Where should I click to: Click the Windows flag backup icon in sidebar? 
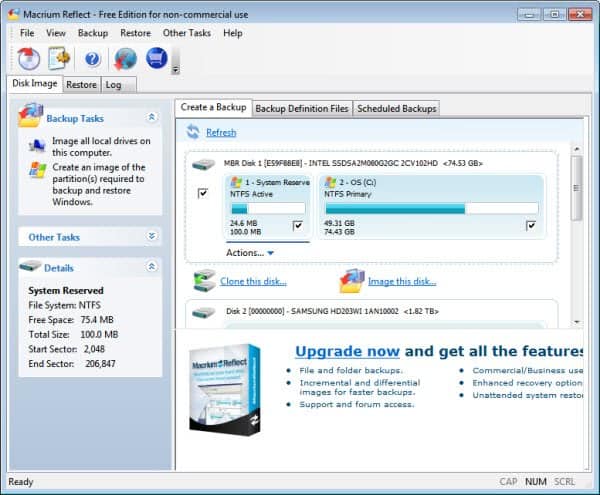(38, 170)
